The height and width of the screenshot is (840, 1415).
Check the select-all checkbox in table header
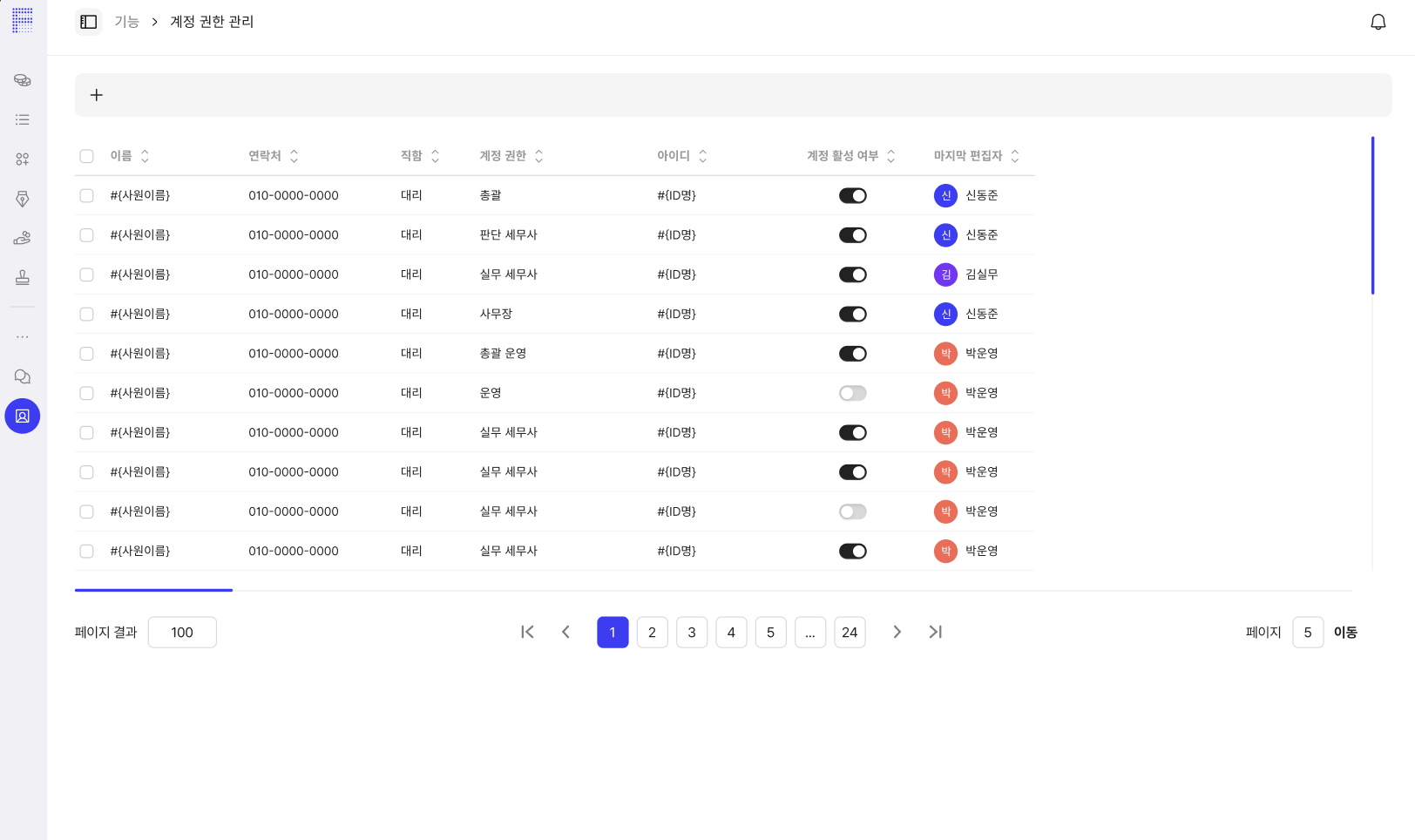[86, 156]
